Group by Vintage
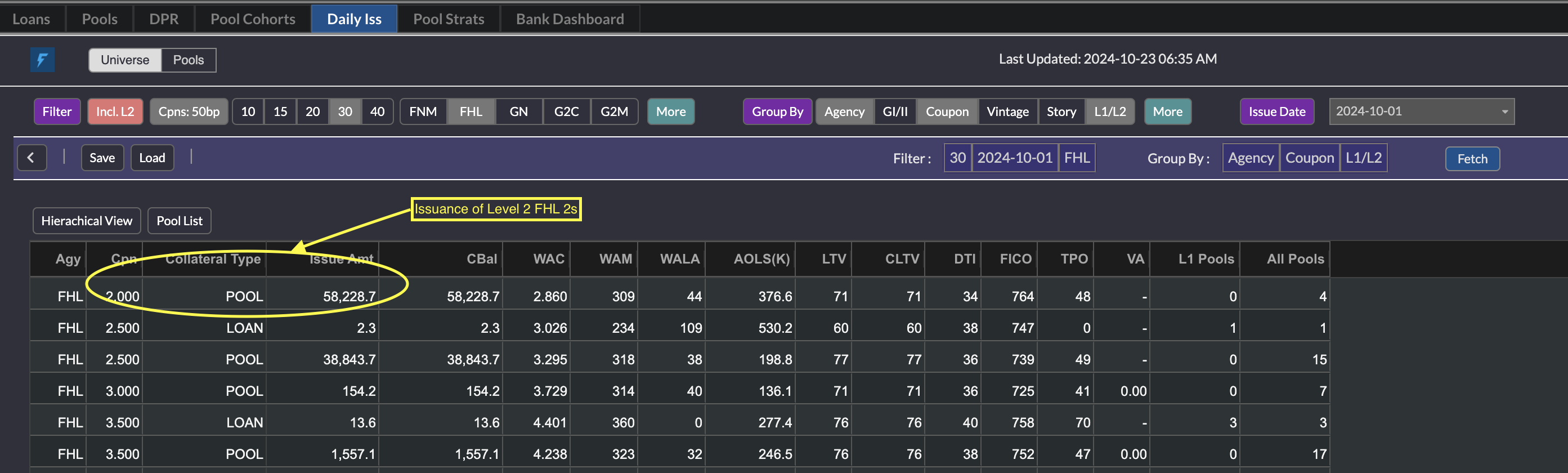Screen dimensions: 1568x473 click(x=1007, y=111)
